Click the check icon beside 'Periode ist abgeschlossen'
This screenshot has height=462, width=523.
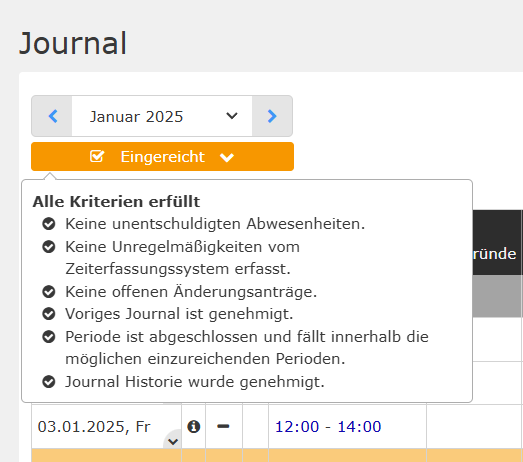[49, 337]
